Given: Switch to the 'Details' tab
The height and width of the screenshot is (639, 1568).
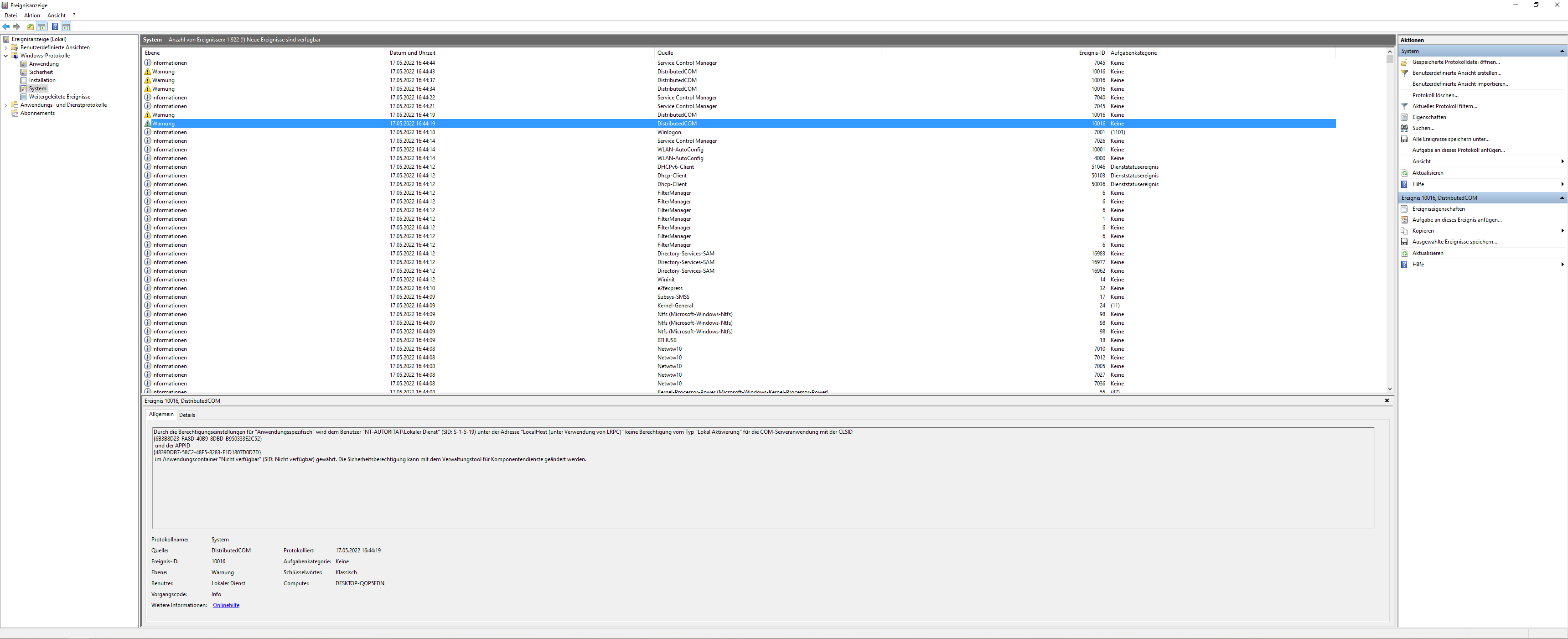Looking at the screenshot, I should [x=187, y=415].
